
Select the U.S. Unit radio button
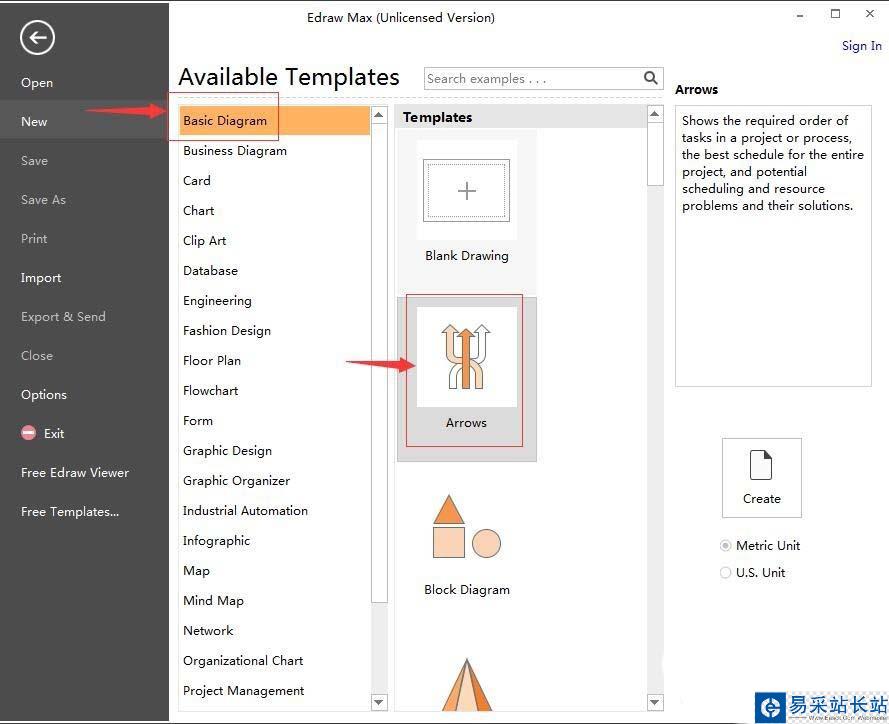click(x=725, y=573)
